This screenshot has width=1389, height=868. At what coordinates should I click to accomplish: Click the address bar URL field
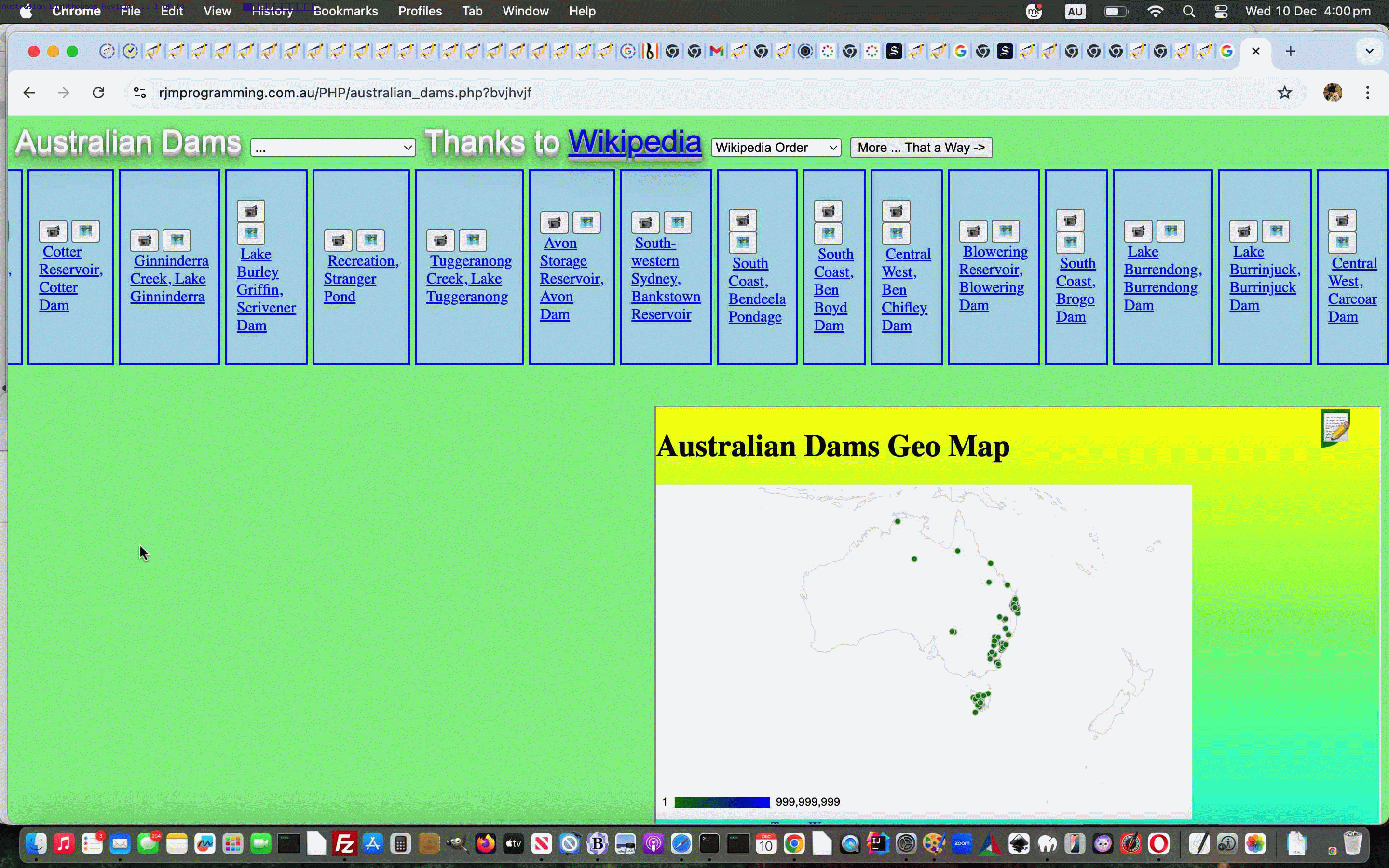[344, 93]
